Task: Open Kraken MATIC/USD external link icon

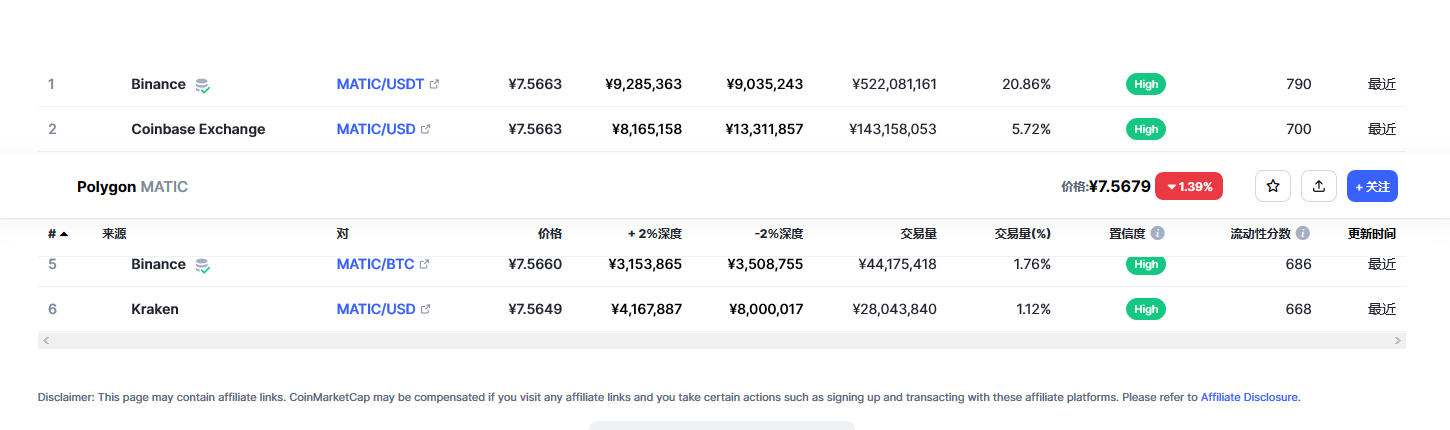Action: click(x=426, y=309)
